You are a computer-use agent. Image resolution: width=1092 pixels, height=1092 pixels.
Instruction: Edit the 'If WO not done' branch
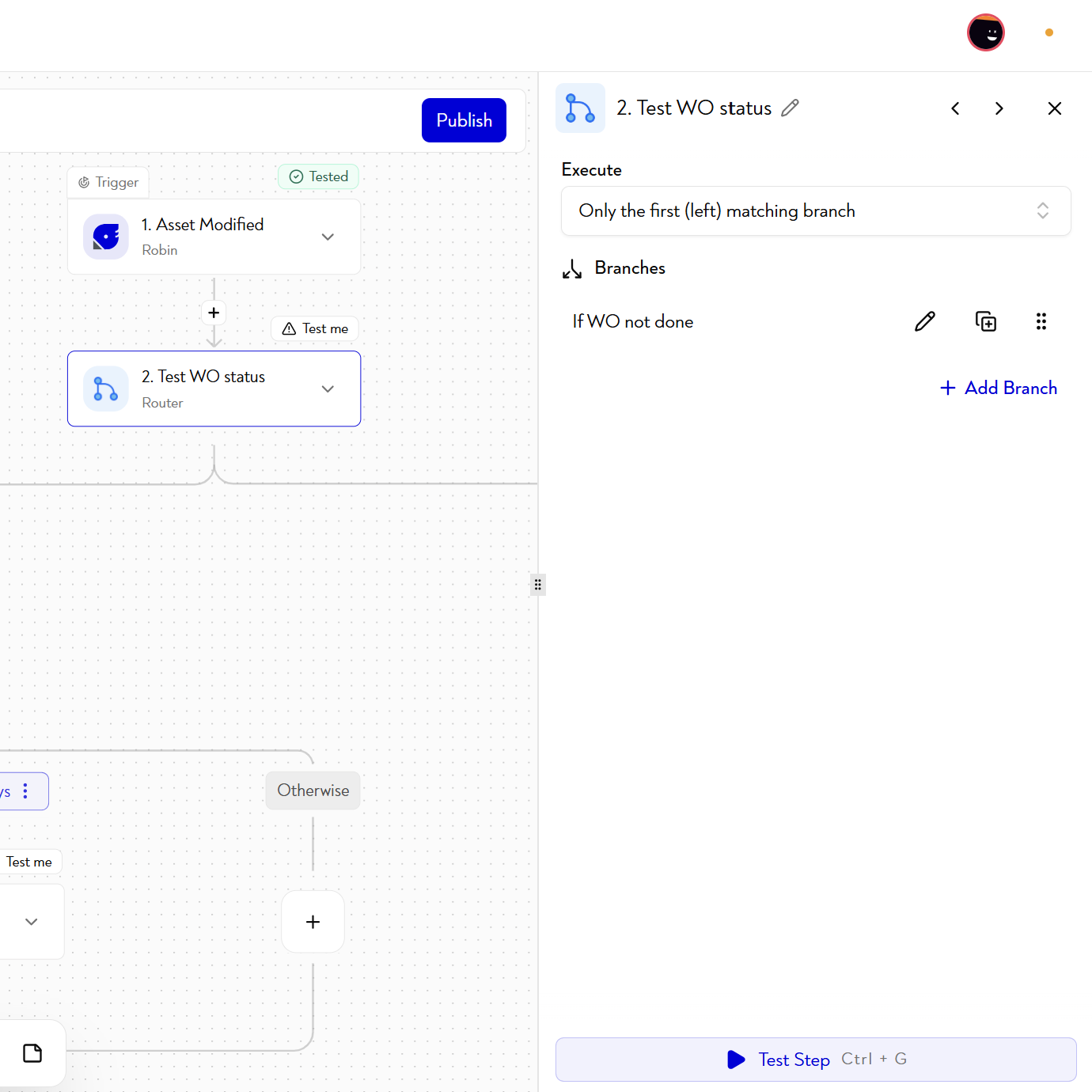(x=925, y=321)
